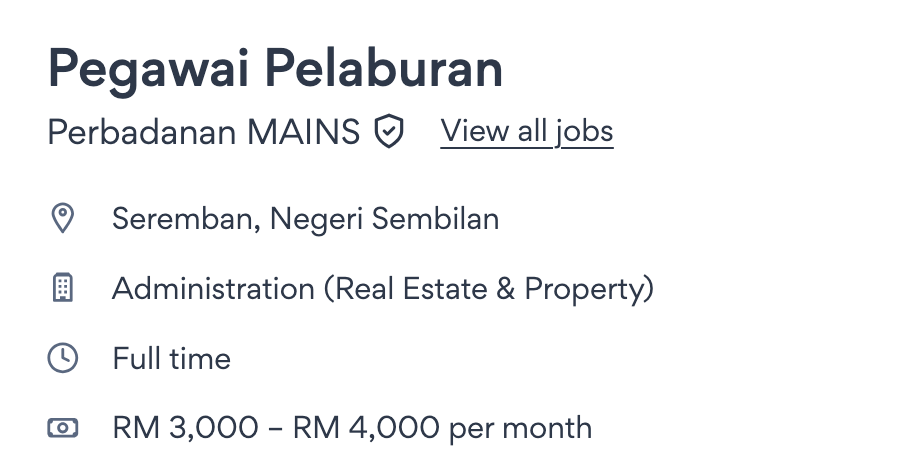
Task: Click the location pin icon
Action: coord(63,218)
